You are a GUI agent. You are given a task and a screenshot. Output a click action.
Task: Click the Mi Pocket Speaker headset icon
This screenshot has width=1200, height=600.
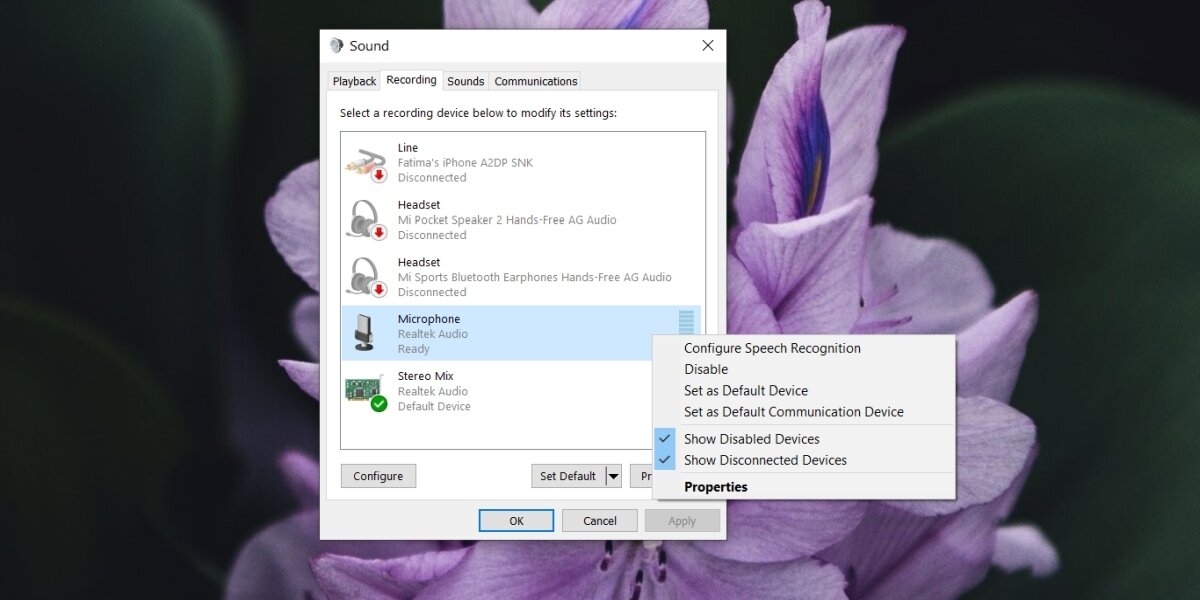tap(365, 220)
